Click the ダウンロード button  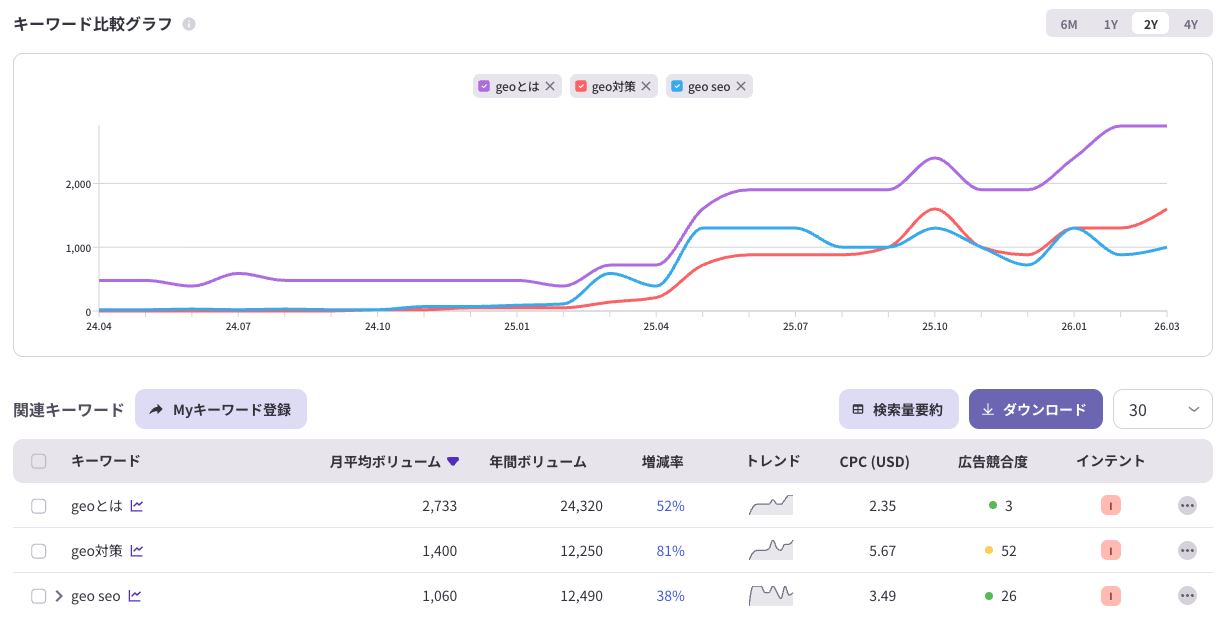[x=1036, y=409]
